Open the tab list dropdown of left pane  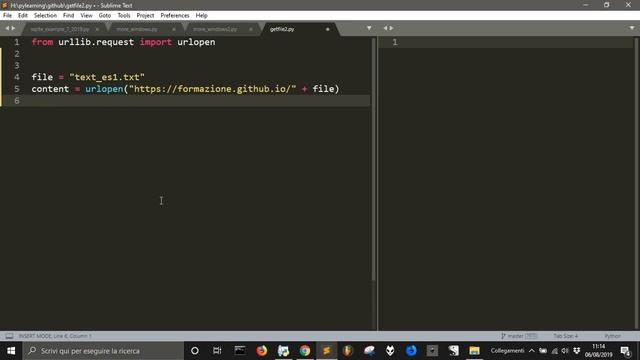[369, 28]
